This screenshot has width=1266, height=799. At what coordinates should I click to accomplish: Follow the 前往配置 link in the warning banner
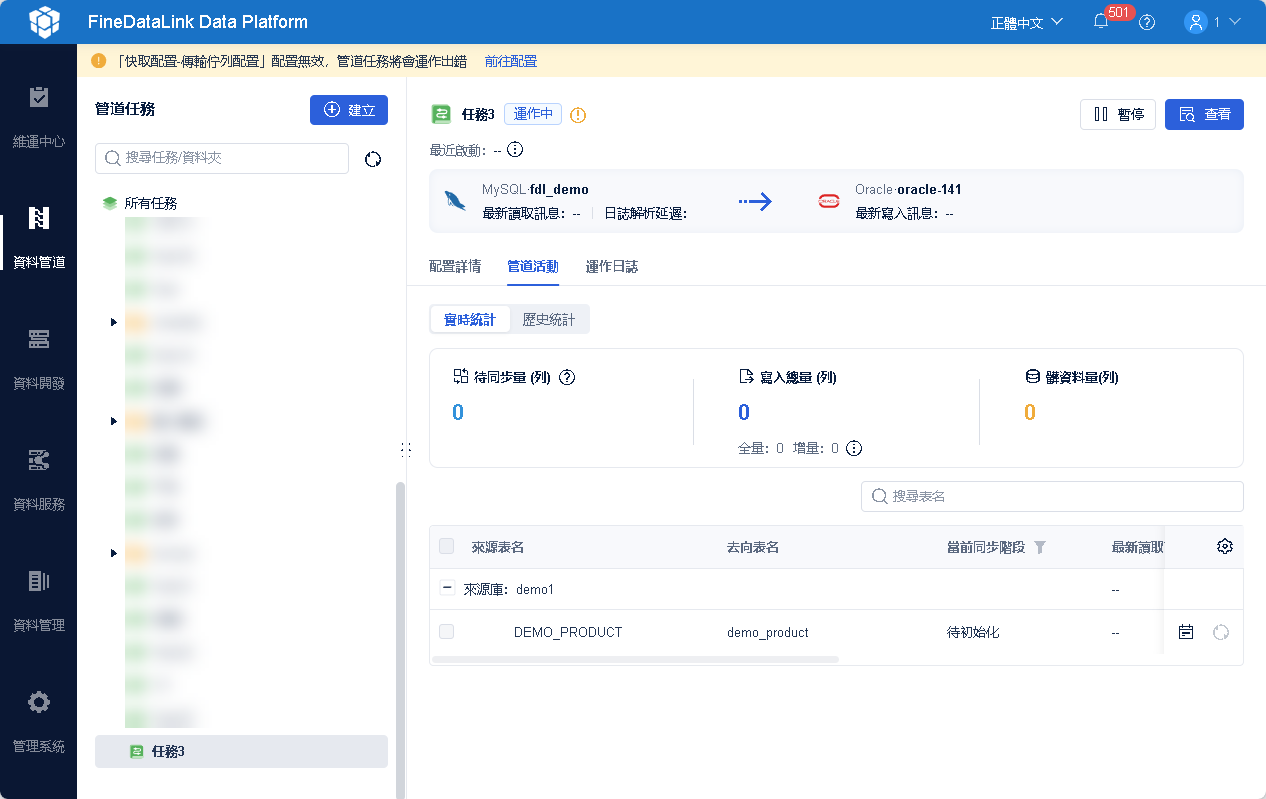pyautogui.click(x=511, y=61)
